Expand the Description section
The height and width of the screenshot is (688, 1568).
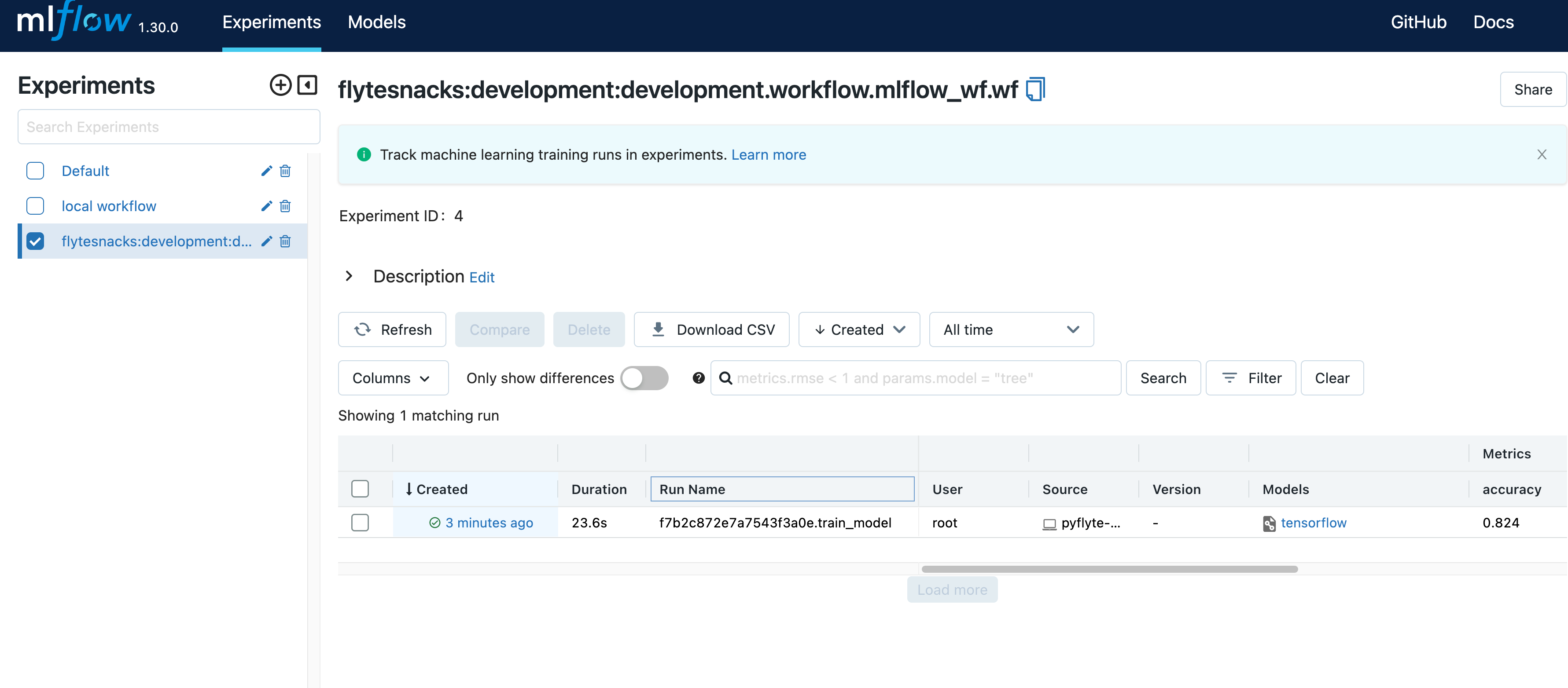click(x=348, y=276)
